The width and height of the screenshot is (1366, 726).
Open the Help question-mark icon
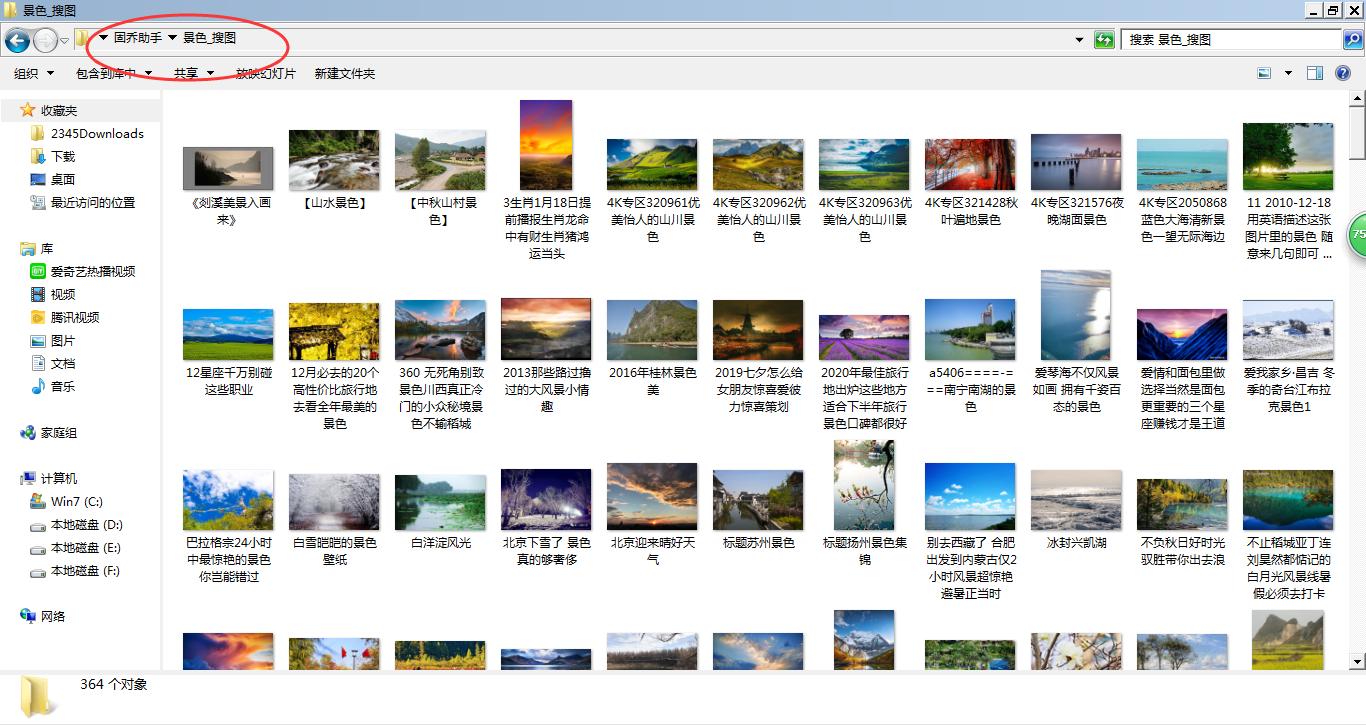pyautogui.click(x=1343, y=72)
